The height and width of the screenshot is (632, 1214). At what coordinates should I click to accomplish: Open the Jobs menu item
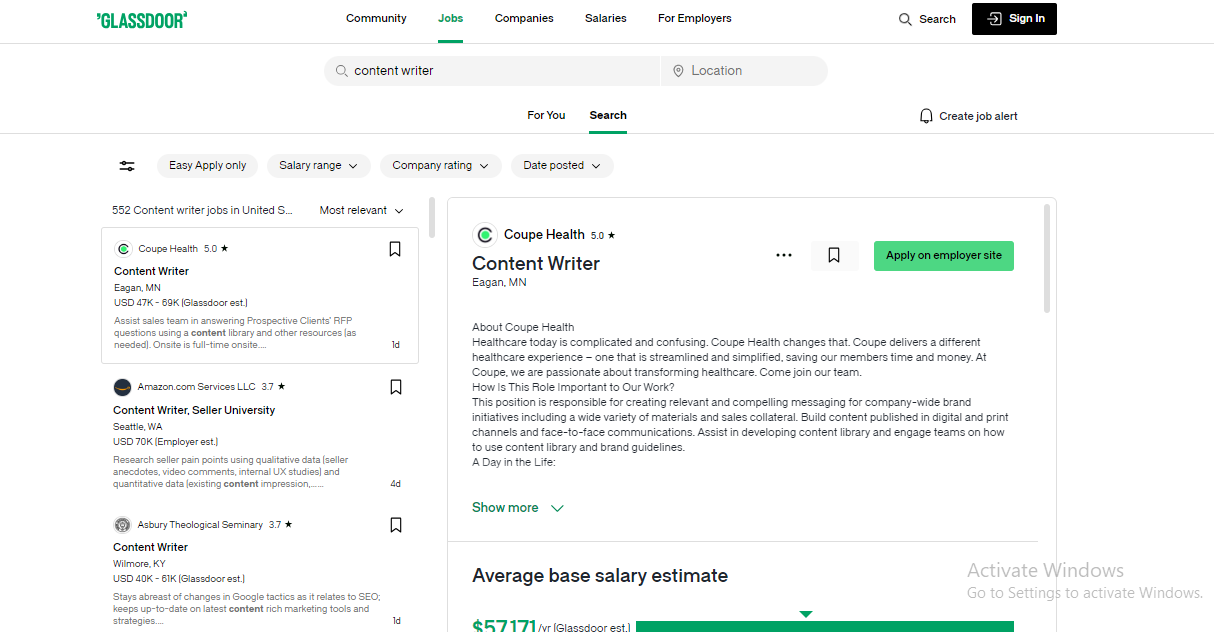[450, 19]
